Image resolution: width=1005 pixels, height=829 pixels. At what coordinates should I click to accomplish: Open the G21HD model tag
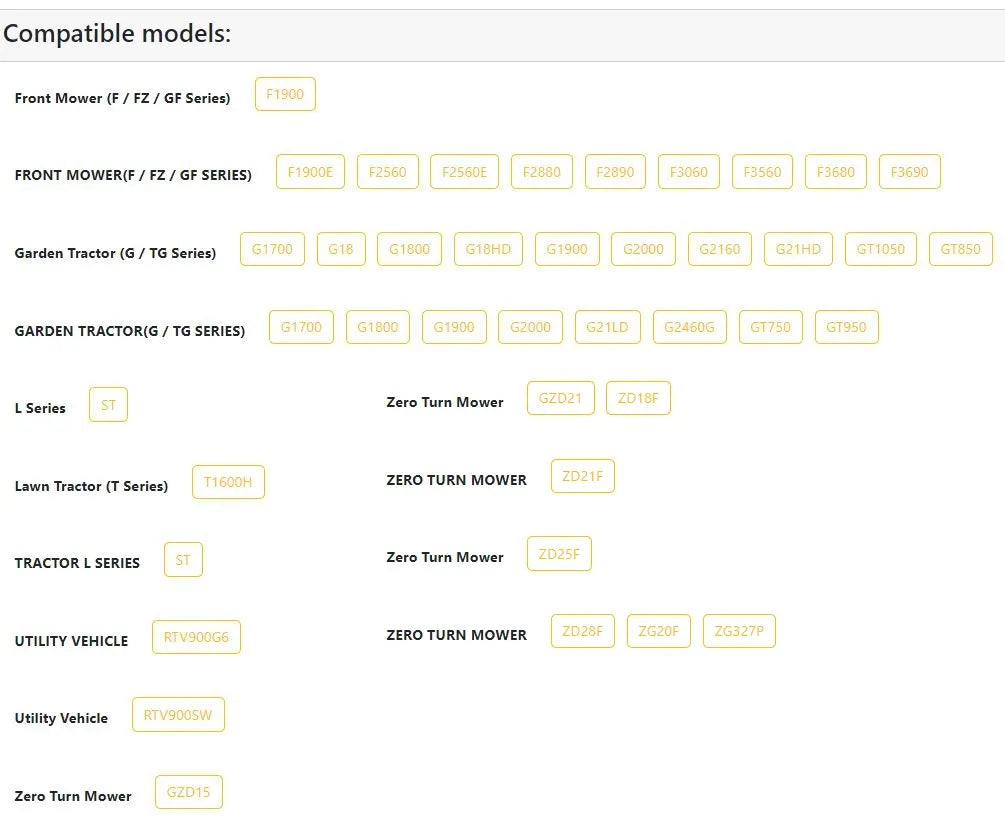799,249
